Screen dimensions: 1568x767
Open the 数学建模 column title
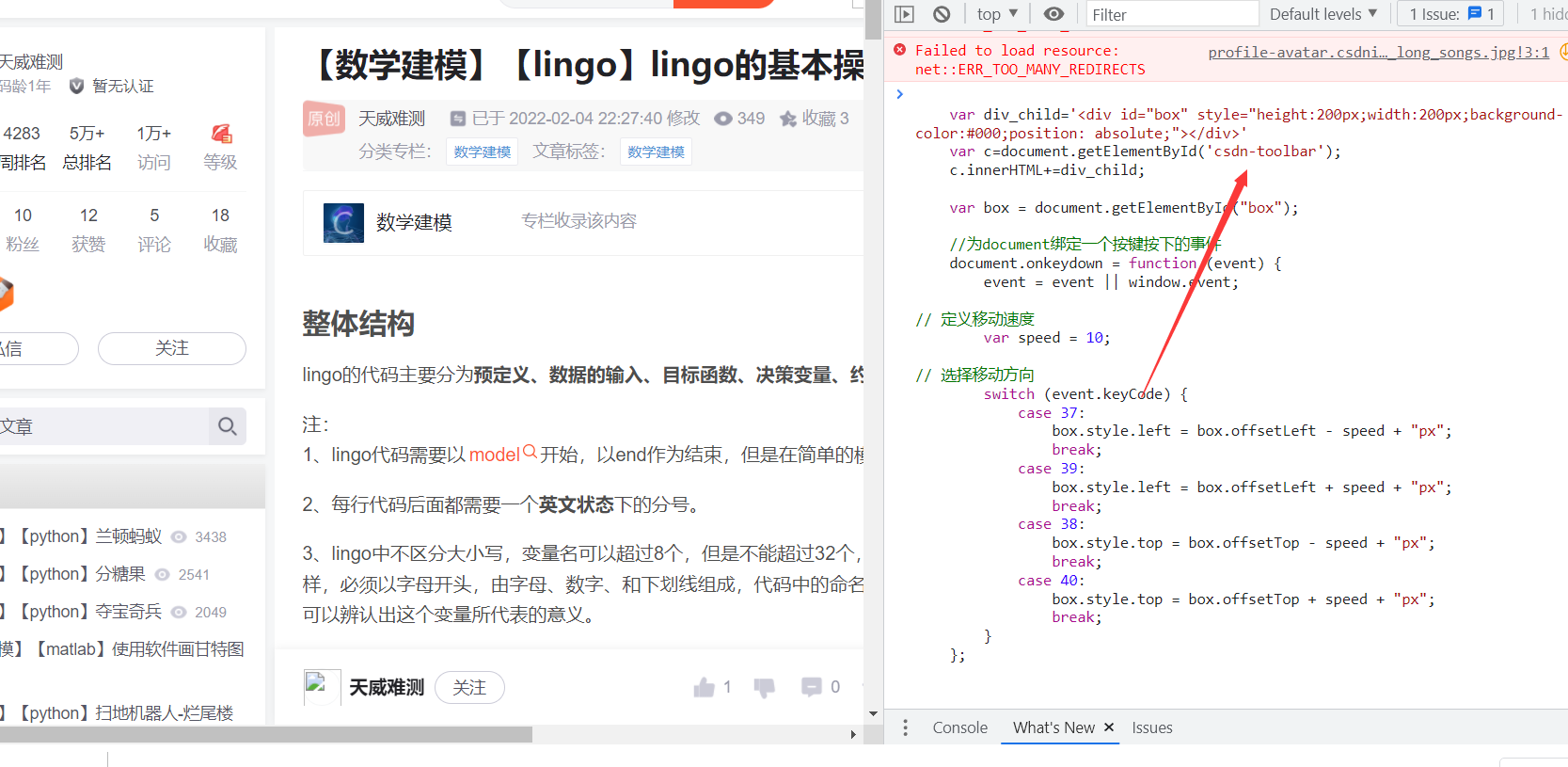[x=414, y=222]
